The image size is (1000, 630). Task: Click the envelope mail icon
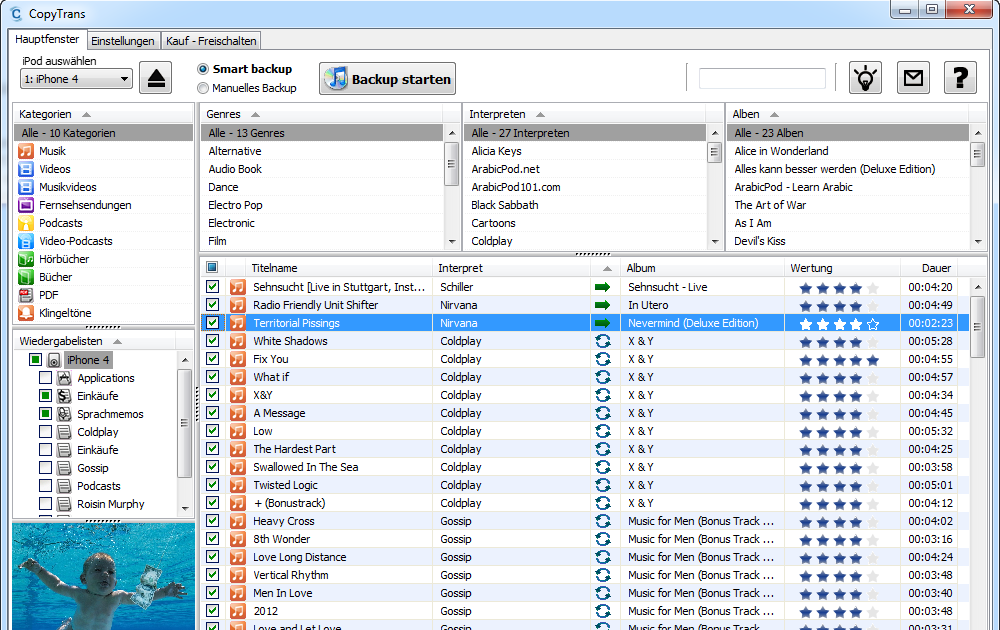(x=913, y=78)
